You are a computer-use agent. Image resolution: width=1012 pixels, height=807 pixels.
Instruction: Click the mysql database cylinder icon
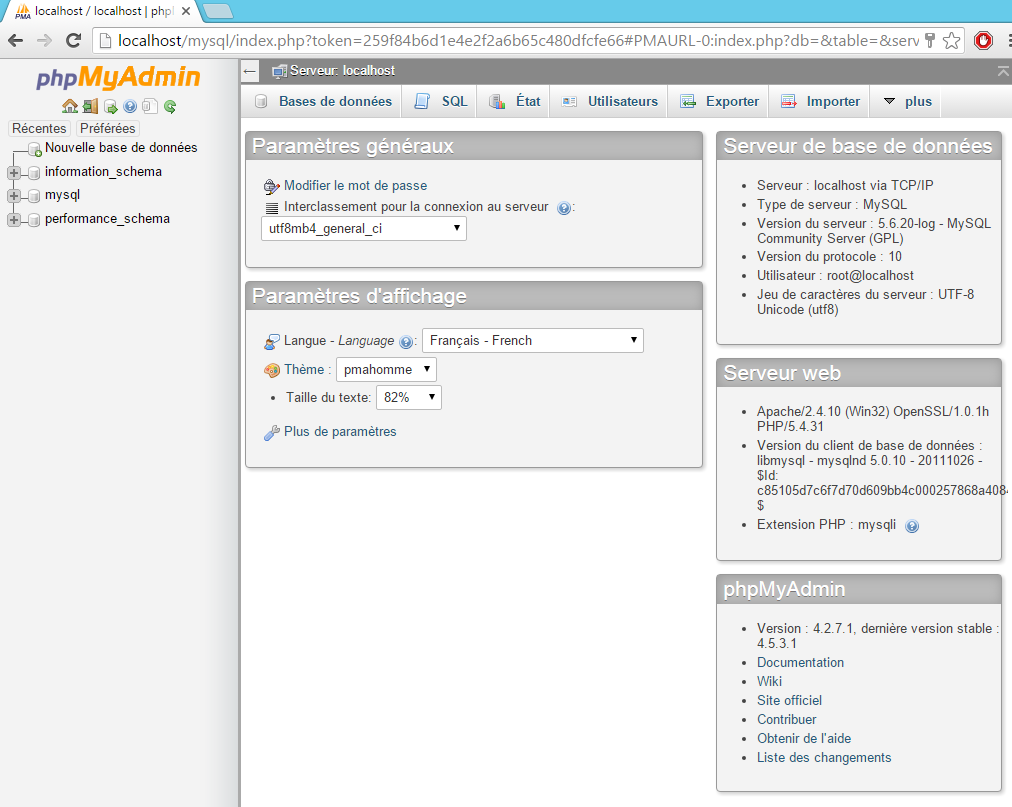(34, 196)
